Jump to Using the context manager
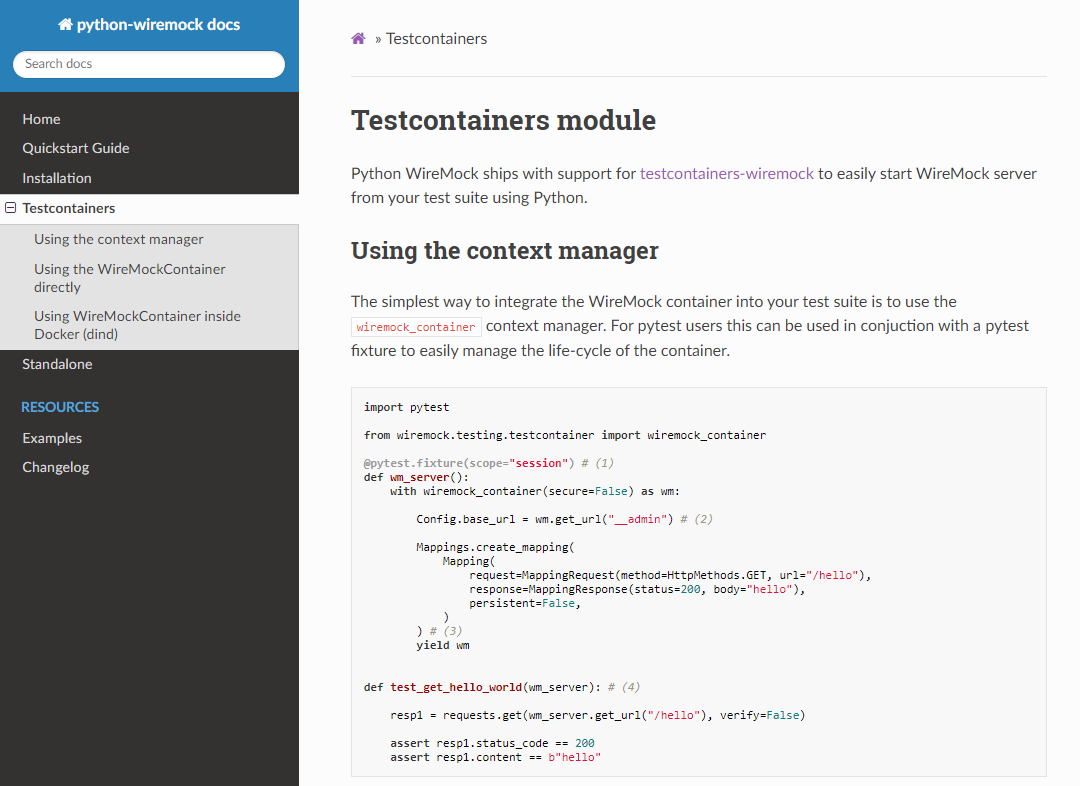 (118, 239)
